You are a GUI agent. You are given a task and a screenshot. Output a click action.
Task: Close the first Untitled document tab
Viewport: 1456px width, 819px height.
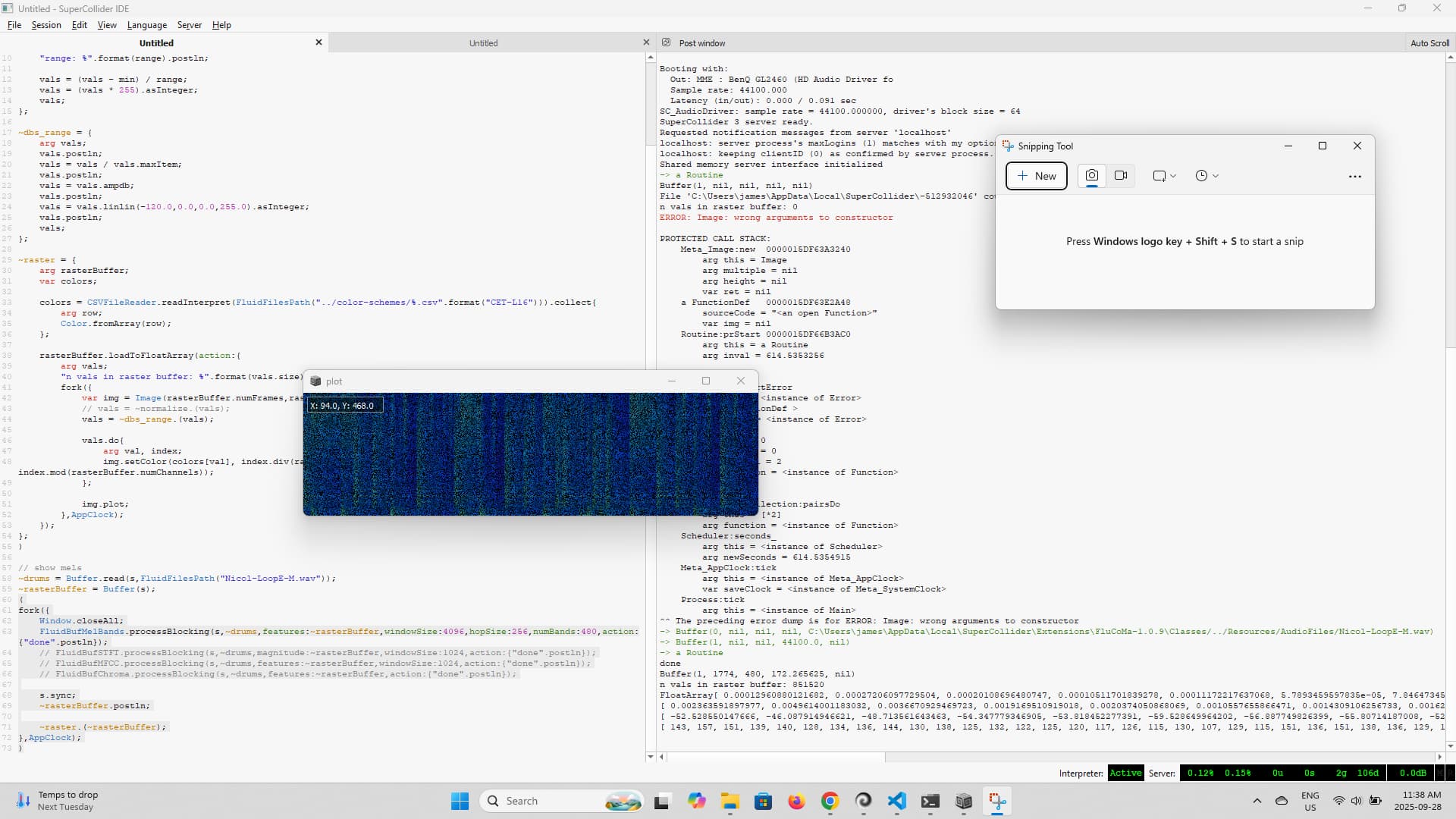pyautogui.click(x=318, y=42)
